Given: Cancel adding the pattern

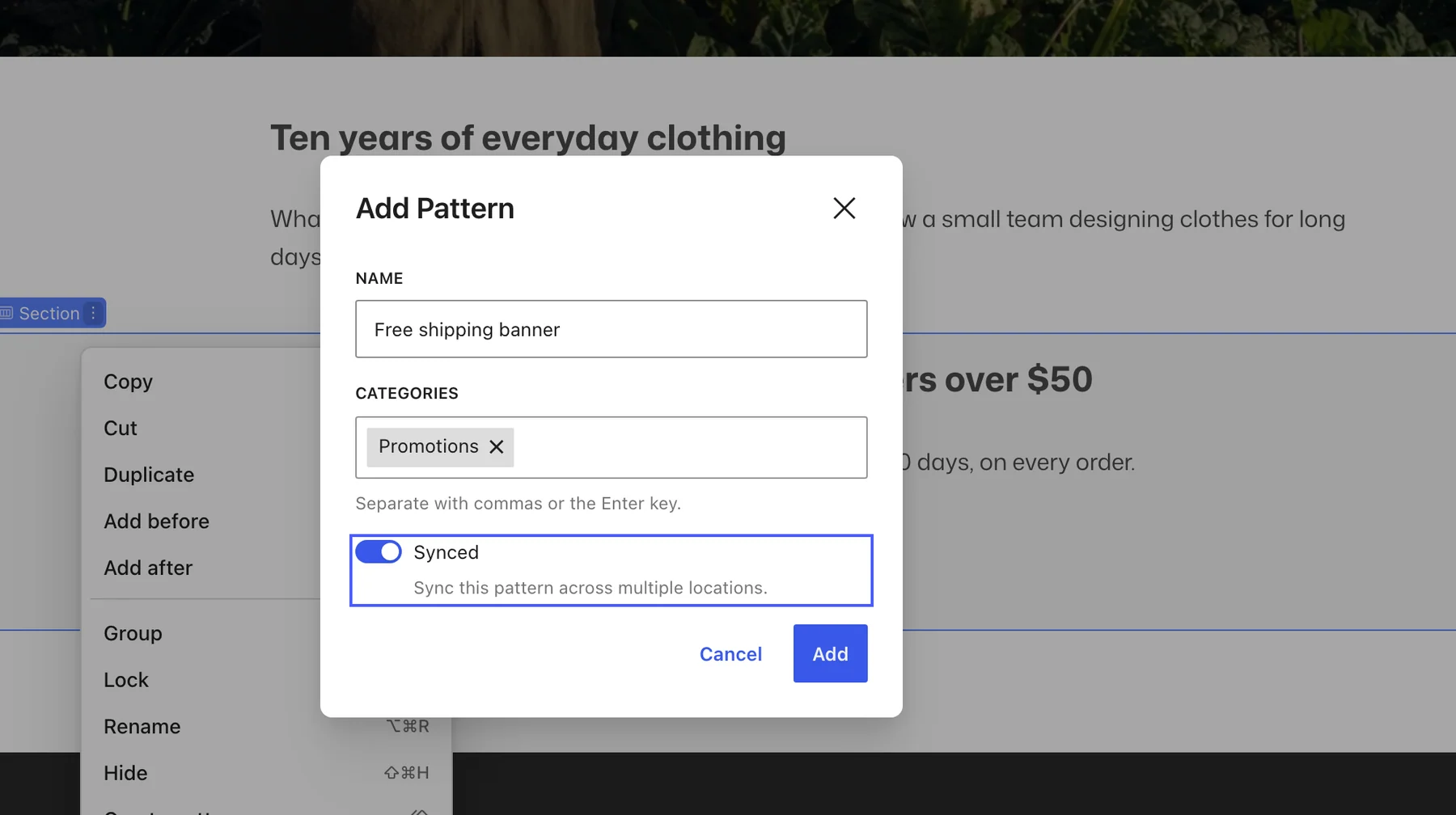Looking at the screenshot, I should [x=730, y=653].
